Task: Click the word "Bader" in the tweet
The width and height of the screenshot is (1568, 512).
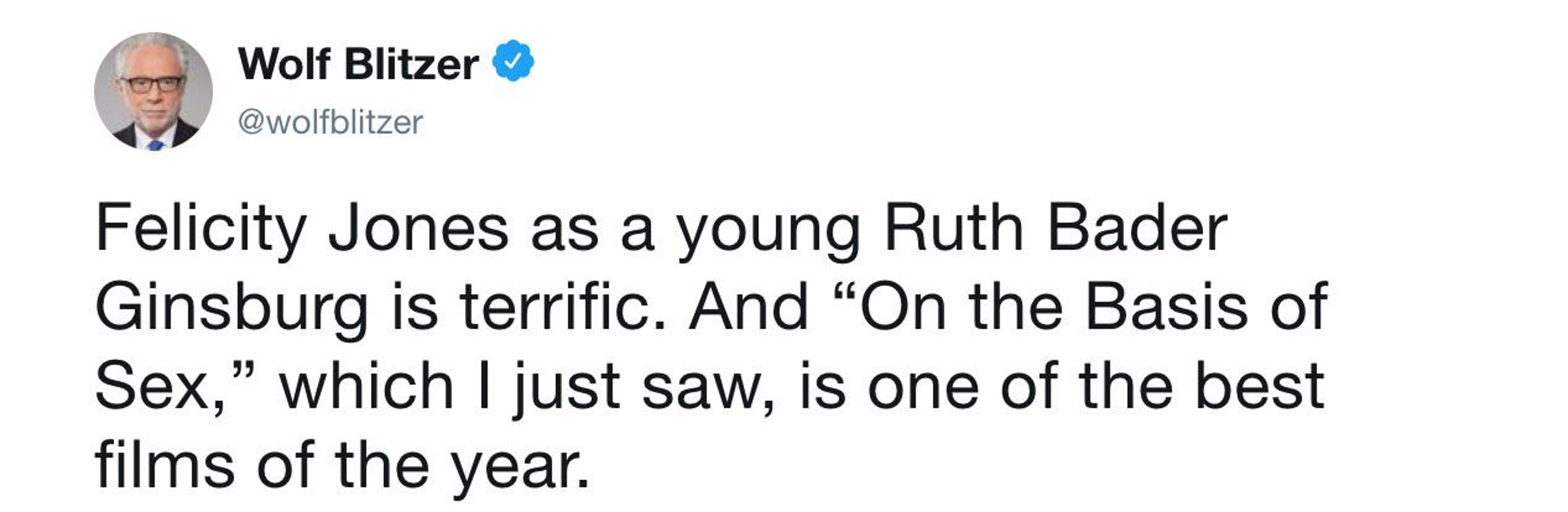Action: (x=1138, y=231)
